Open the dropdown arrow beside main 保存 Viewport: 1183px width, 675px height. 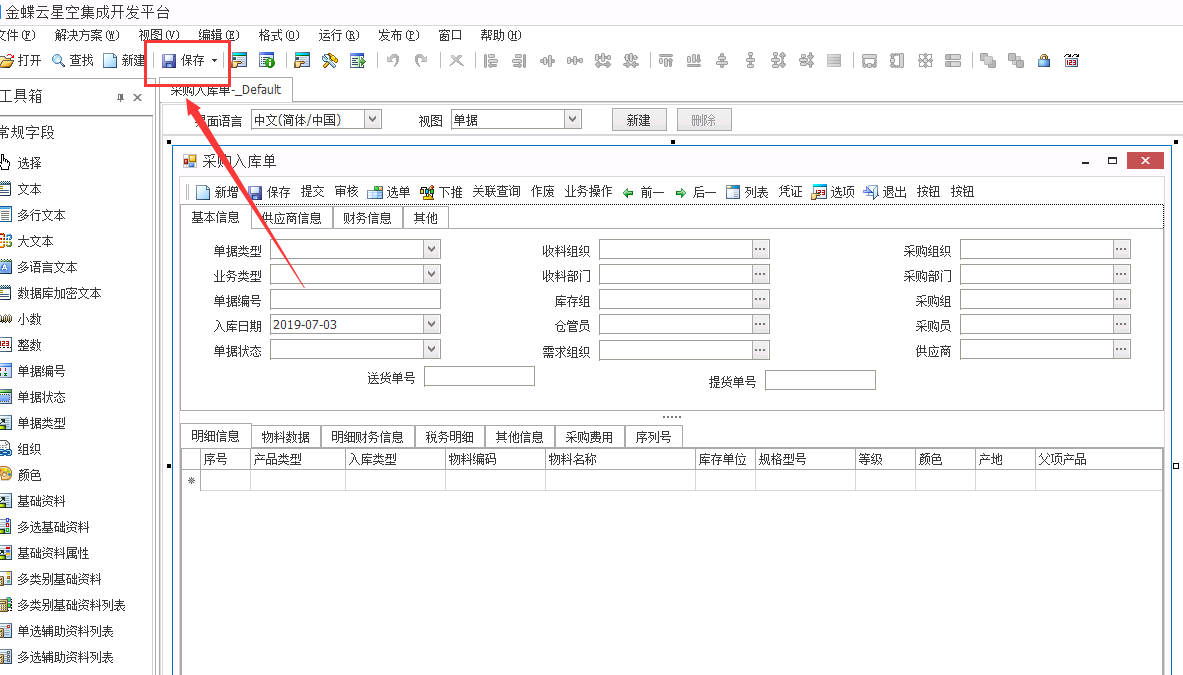[214, 60]
